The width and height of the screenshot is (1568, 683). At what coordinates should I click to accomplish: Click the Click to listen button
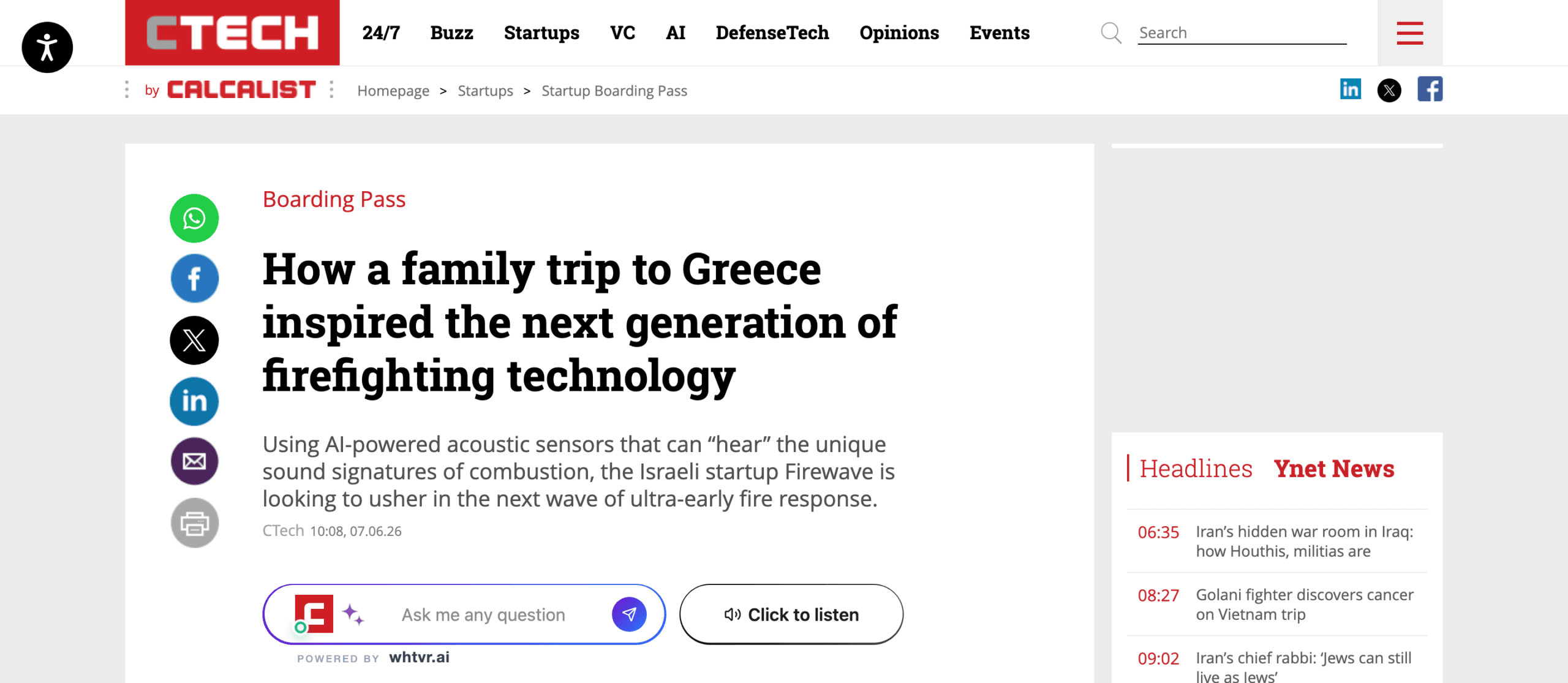point(791,614)
